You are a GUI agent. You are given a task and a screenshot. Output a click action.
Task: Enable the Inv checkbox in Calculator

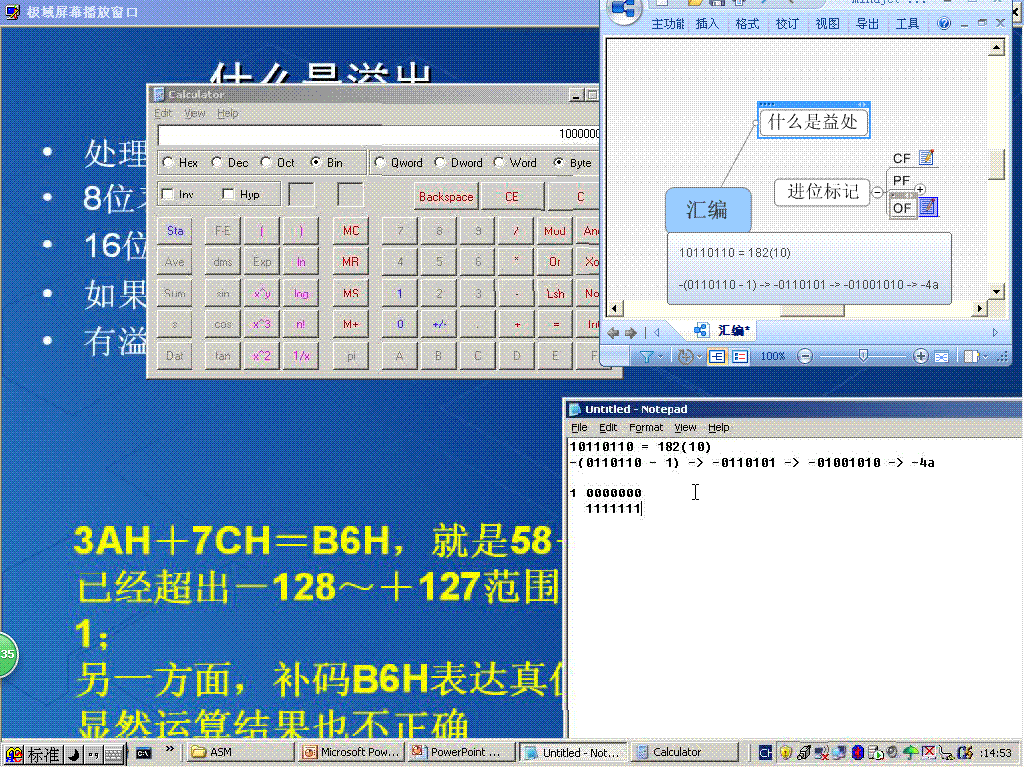[168, 194]
